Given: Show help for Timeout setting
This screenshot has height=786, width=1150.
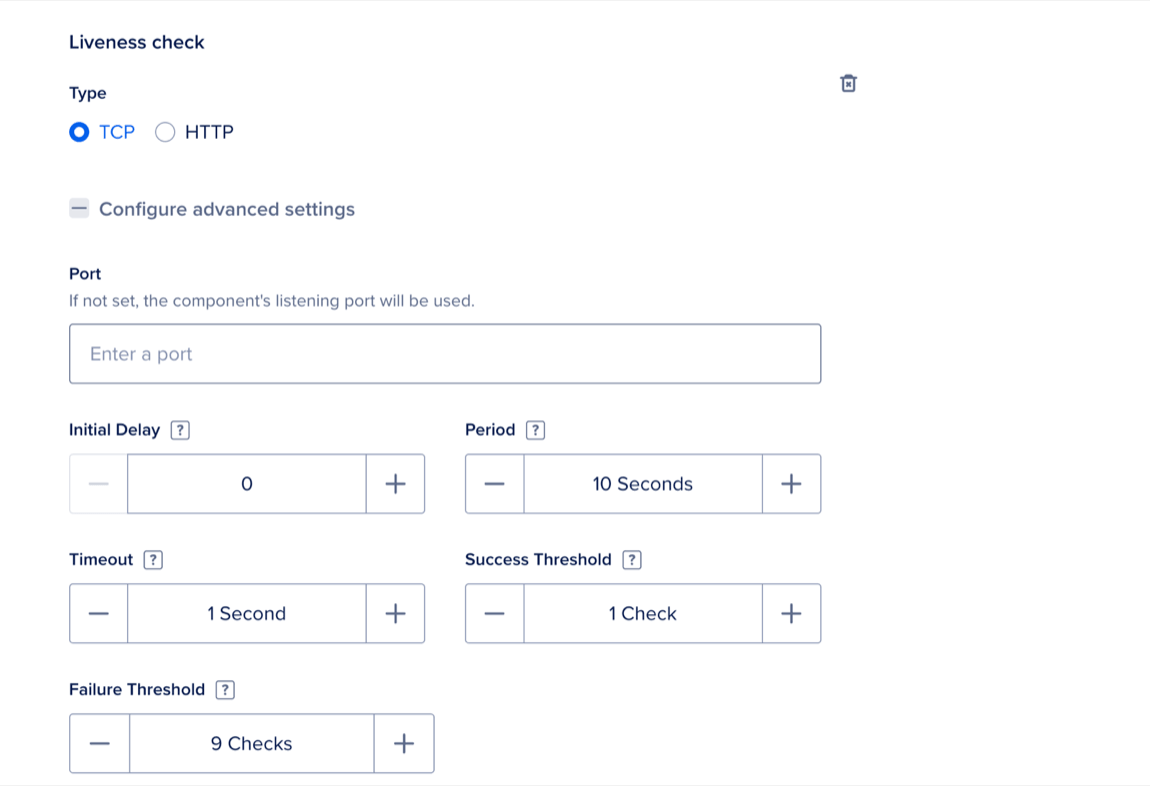Looking at the screenshot, I should [153, 560].
